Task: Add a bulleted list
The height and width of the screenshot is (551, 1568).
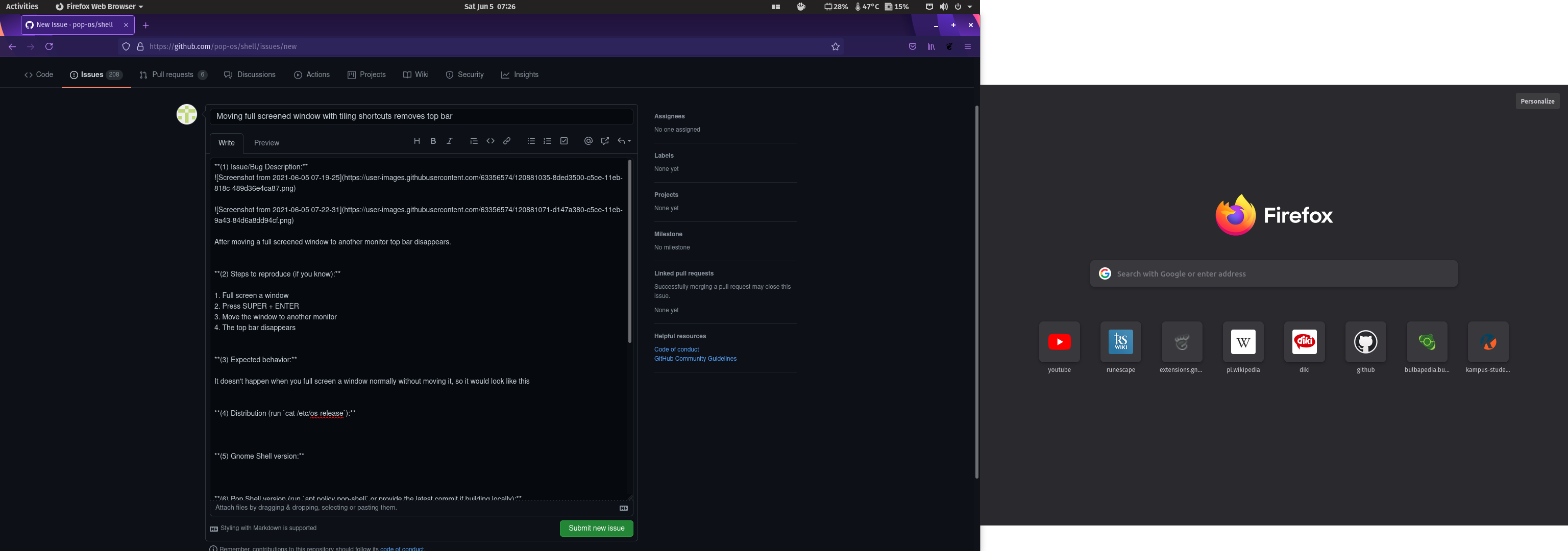Action: pyautogui.click(x=531, y=141)
